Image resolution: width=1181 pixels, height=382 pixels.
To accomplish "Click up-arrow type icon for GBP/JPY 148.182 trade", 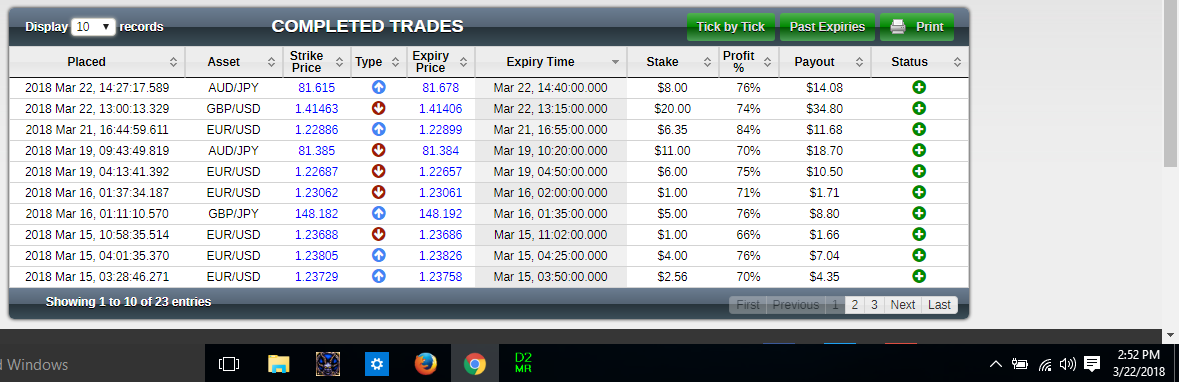I will (379, 213).
